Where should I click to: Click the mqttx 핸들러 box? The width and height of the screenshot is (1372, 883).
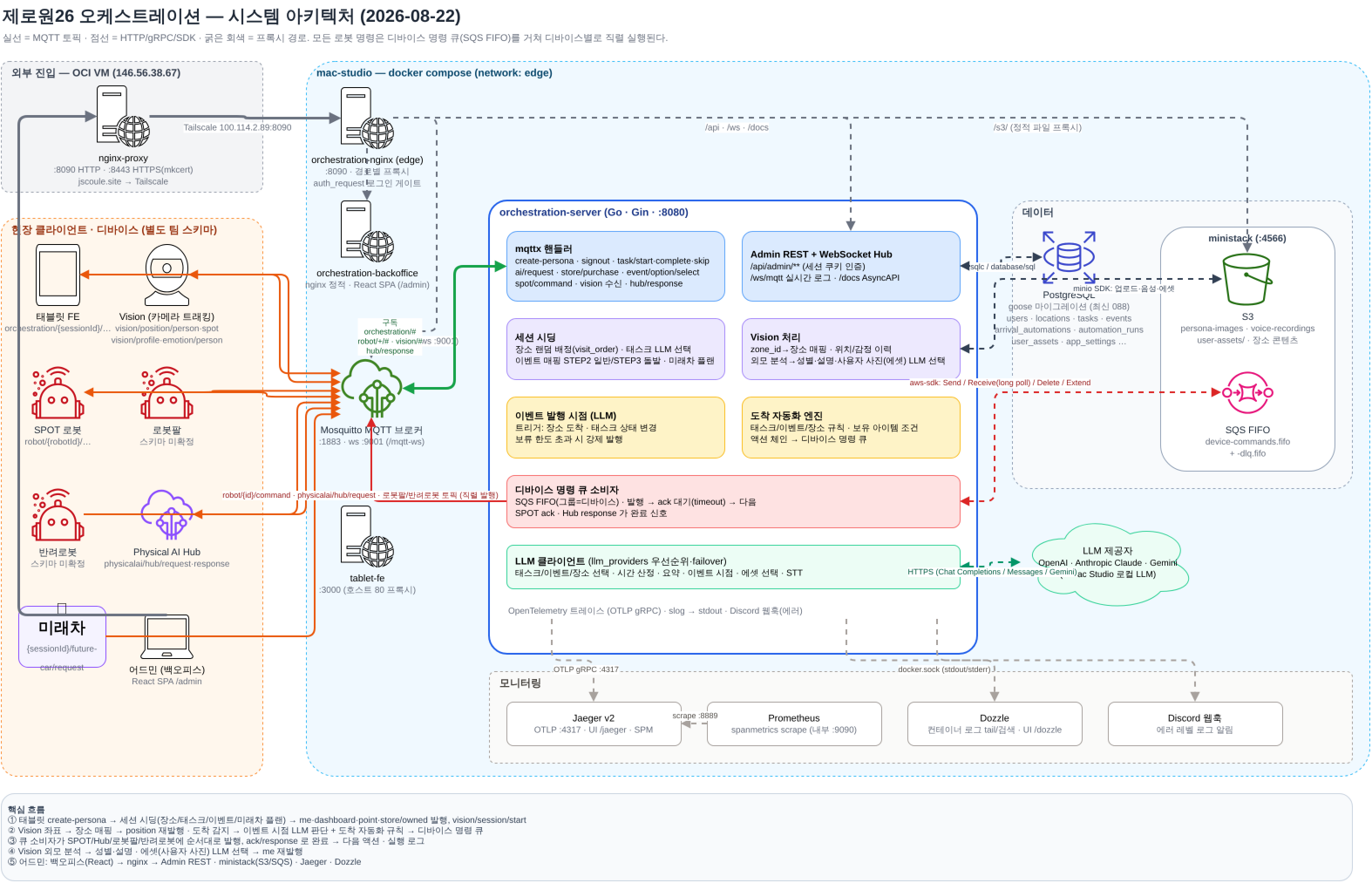coord(615,266)
